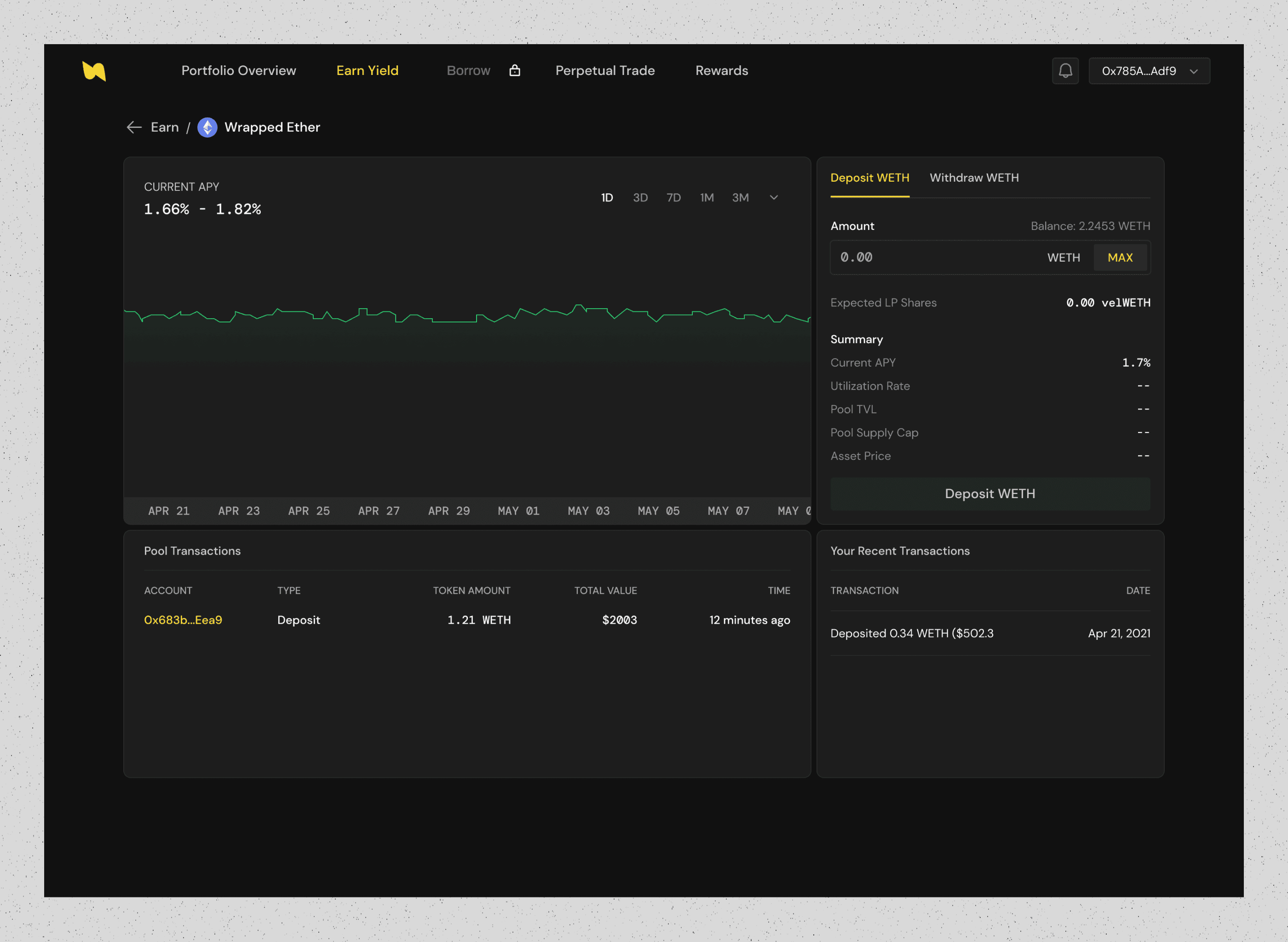Open account link 0x683b...Eea9
The image size is (1288, 942).
[x=183, y=620]
